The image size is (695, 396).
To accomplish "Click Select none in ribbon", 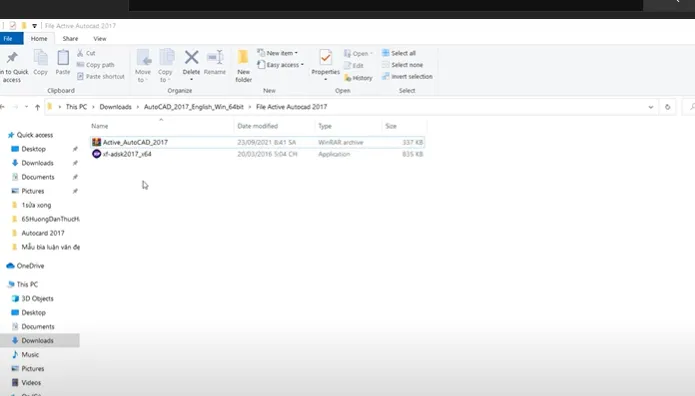I will click(x=402, y=65).
